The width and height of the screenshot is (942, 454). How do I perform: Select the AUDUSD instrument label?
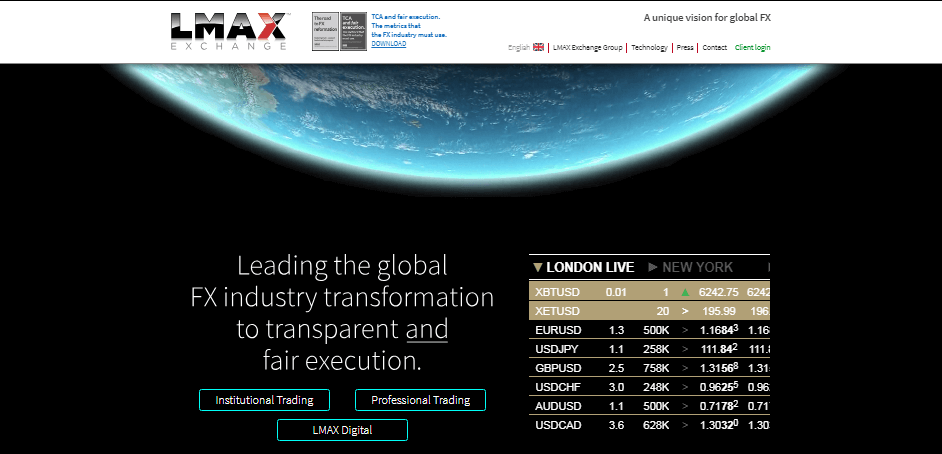coord(558,407)
